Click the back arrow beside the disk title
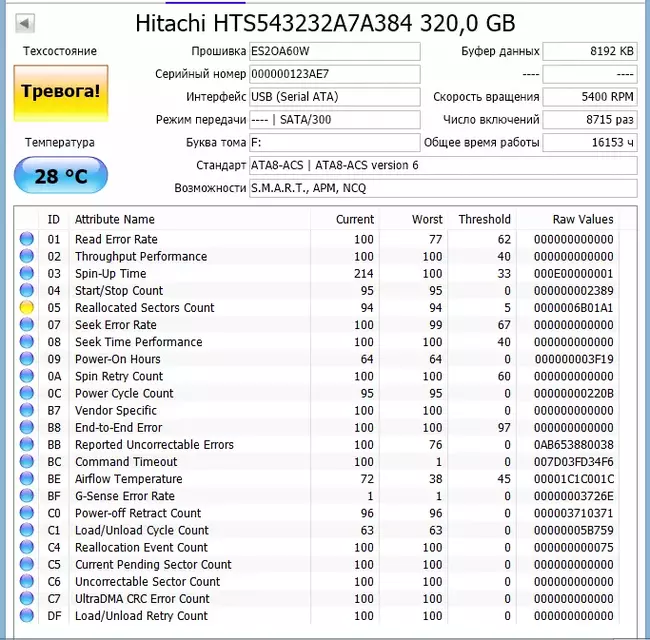 (25, 23)
